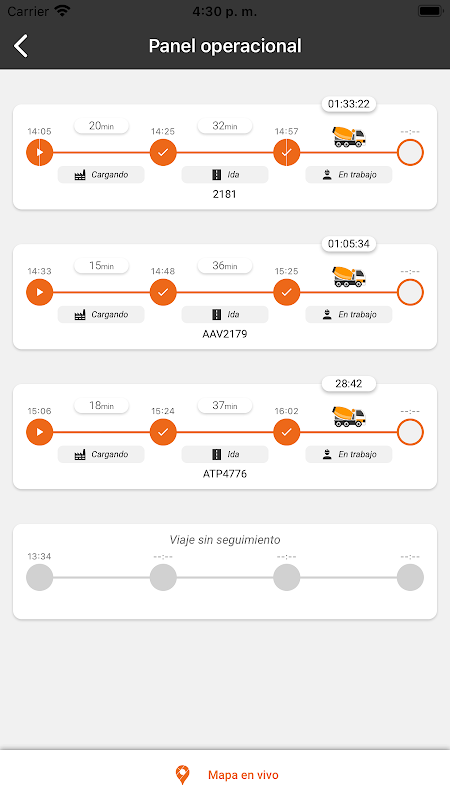Open the Ida stage of trip AAV2179
This screenshot has width=450, height=800.
[x=225, y=314]
